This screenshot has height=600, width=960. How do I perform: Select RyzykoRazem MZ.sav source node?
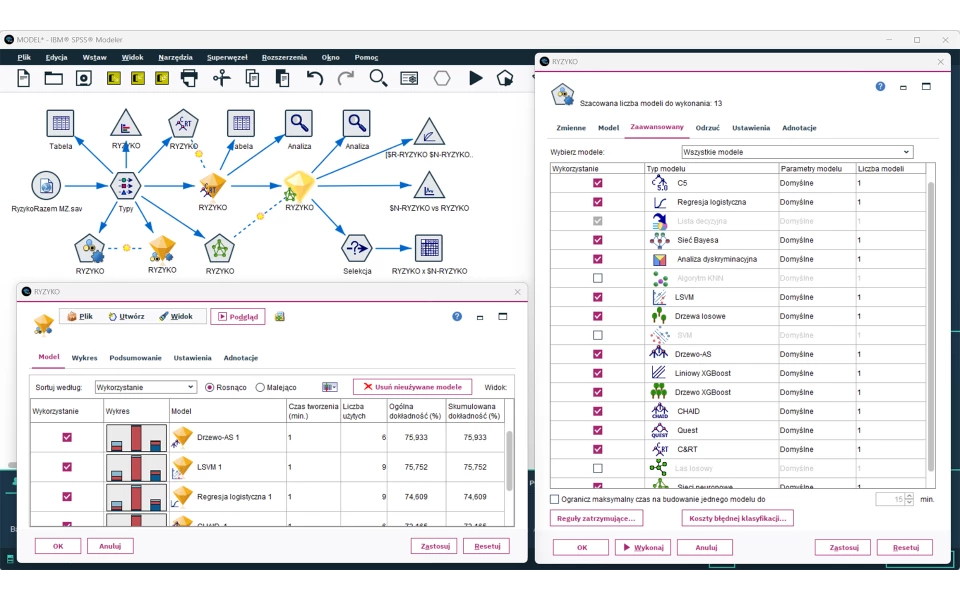click(x=45, y=185)
